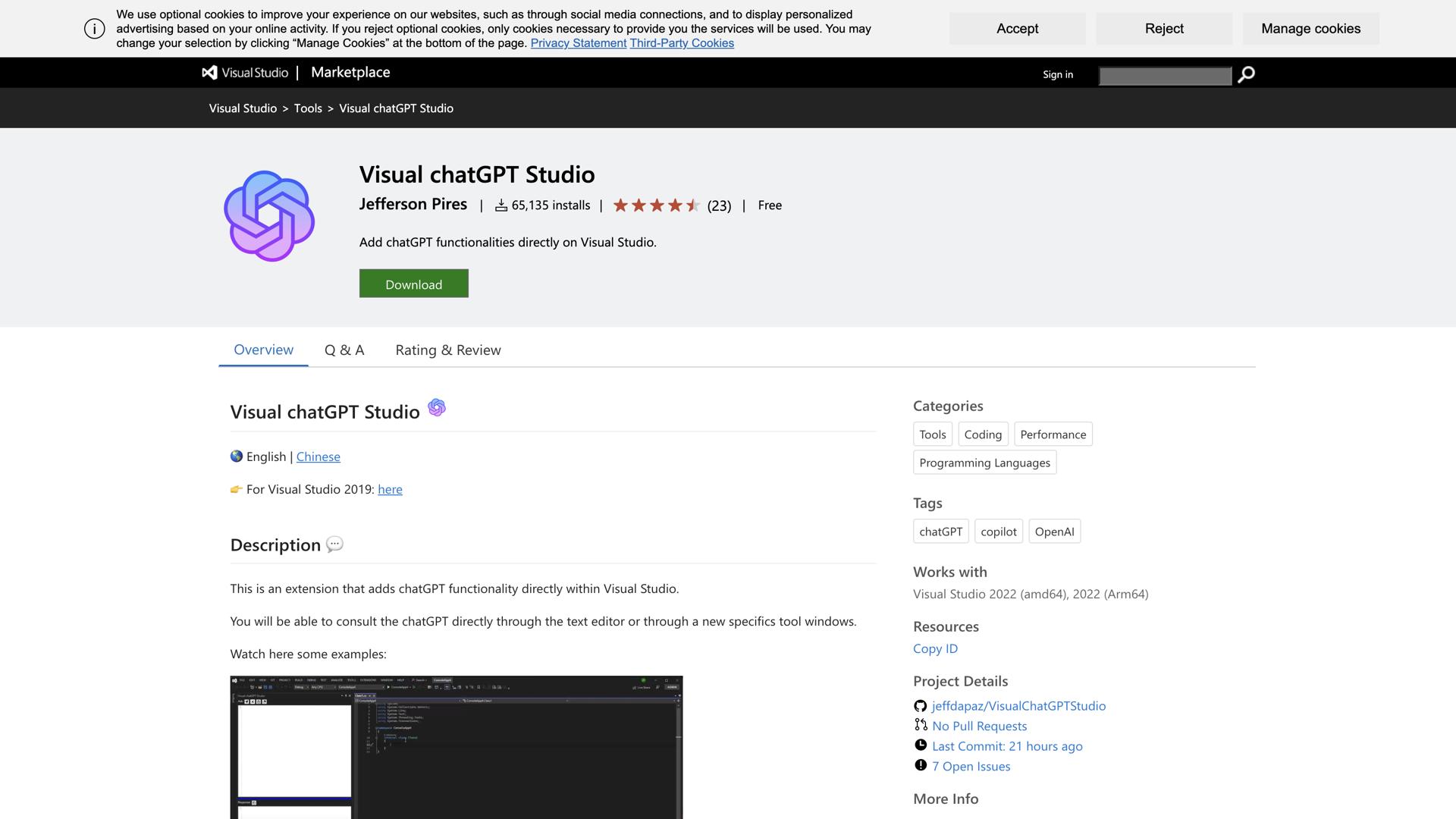
Task: Click the demo video thumbnail
Action: (456, 747)
